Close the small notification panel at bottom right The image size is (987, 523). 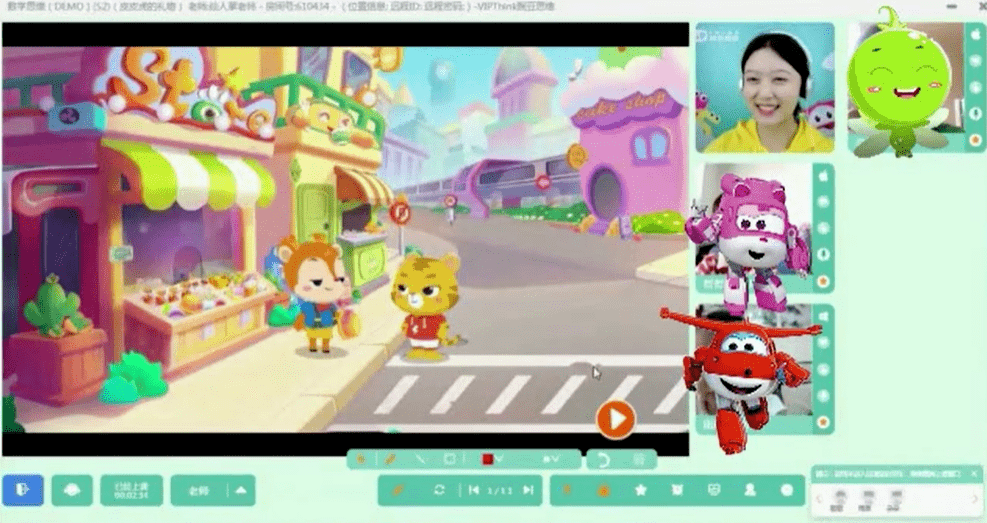point(974,473)
